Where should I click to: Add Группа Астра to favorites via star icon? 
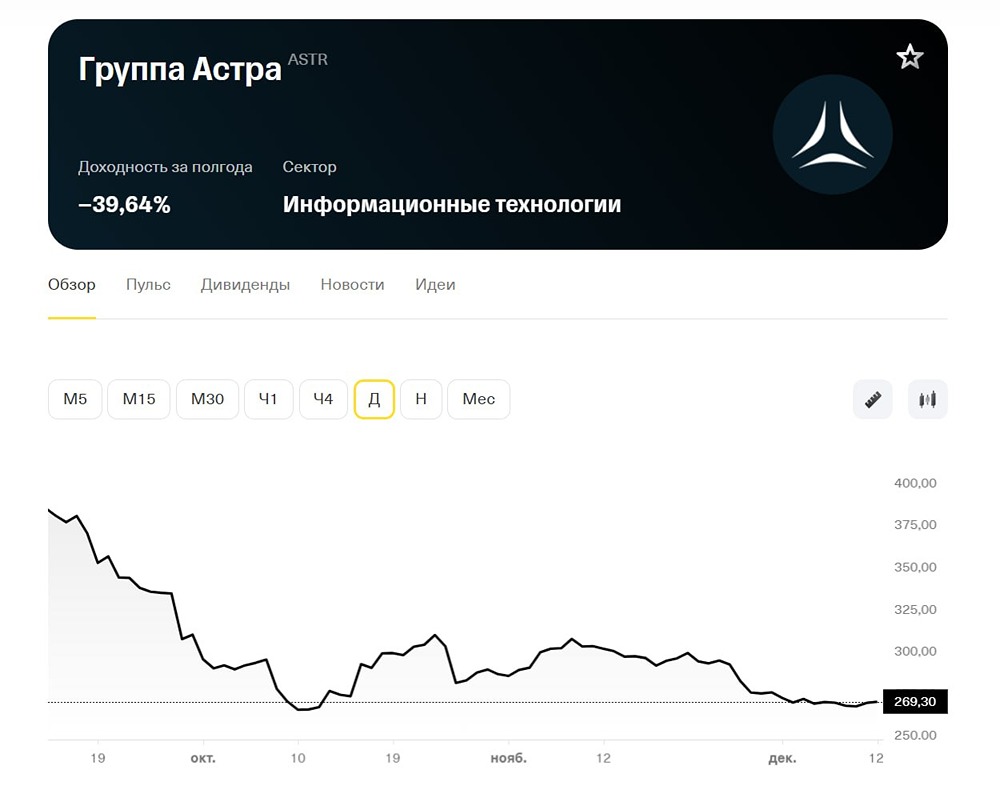click(910, 56)
